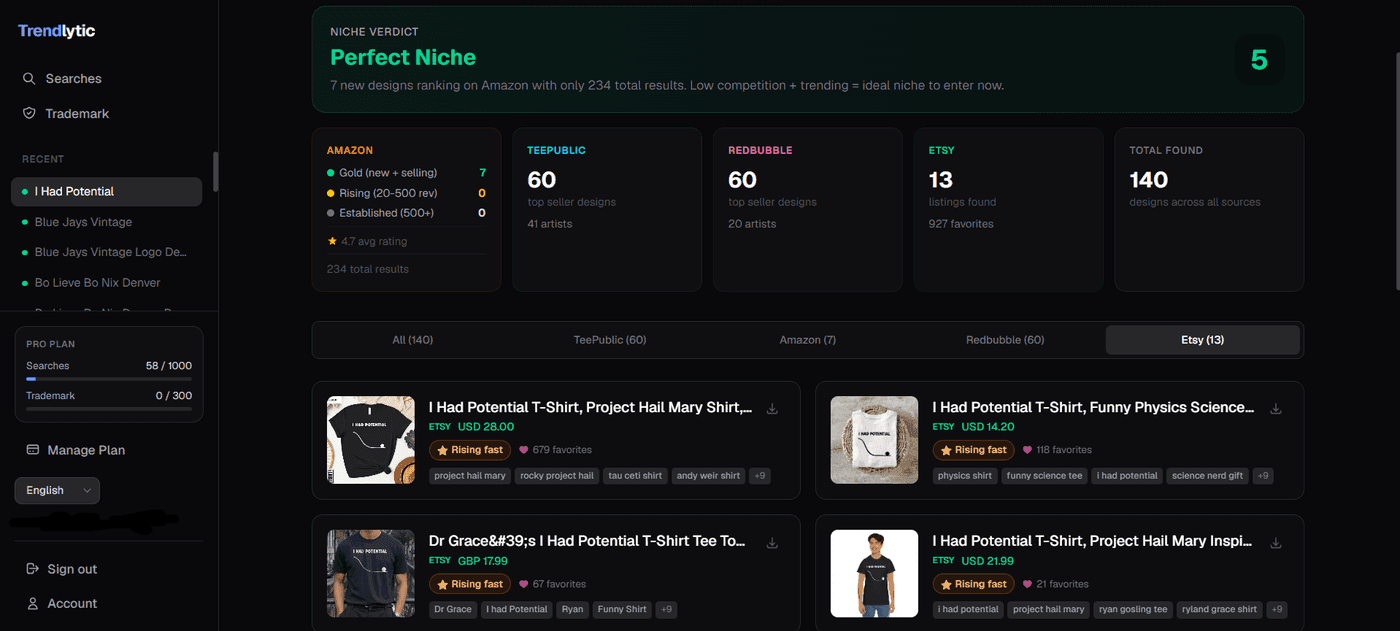Click the 927 favorites text in Etsy card
The width and height of the screenshot is (1400, 631).
pos(961,224)
